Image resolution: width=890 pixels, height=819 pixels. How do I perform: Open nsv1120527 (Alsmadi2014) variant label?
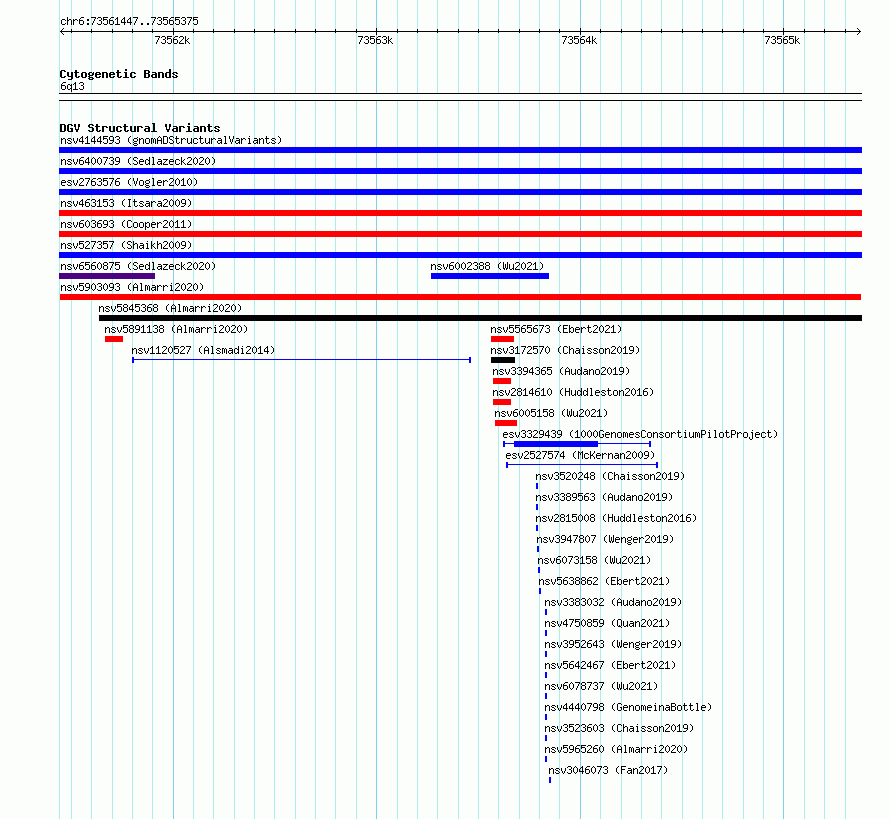pyautogui.click(x=203, y=350)
